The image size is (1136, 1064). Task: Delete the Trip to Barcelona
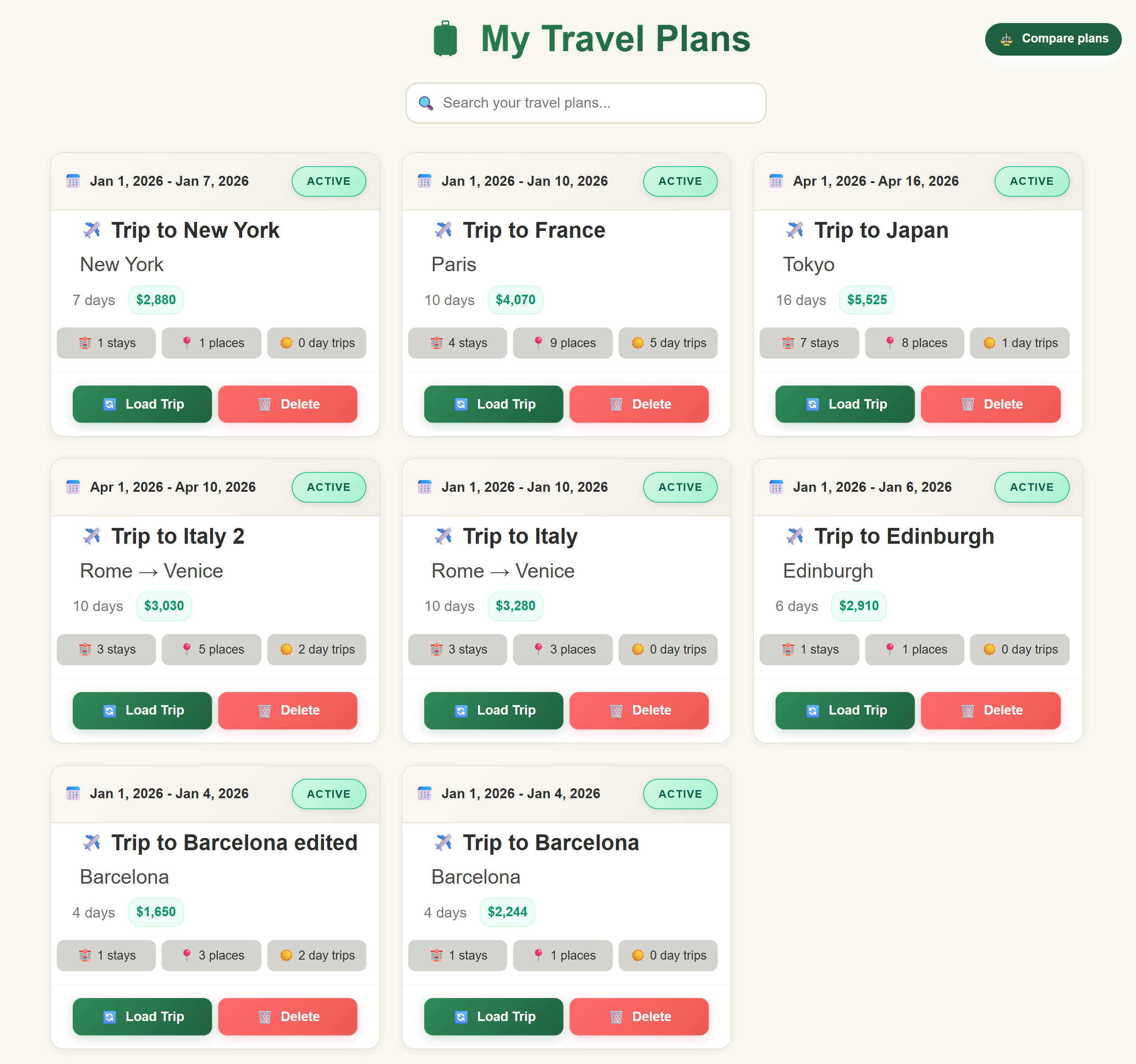click(639, 1017)
